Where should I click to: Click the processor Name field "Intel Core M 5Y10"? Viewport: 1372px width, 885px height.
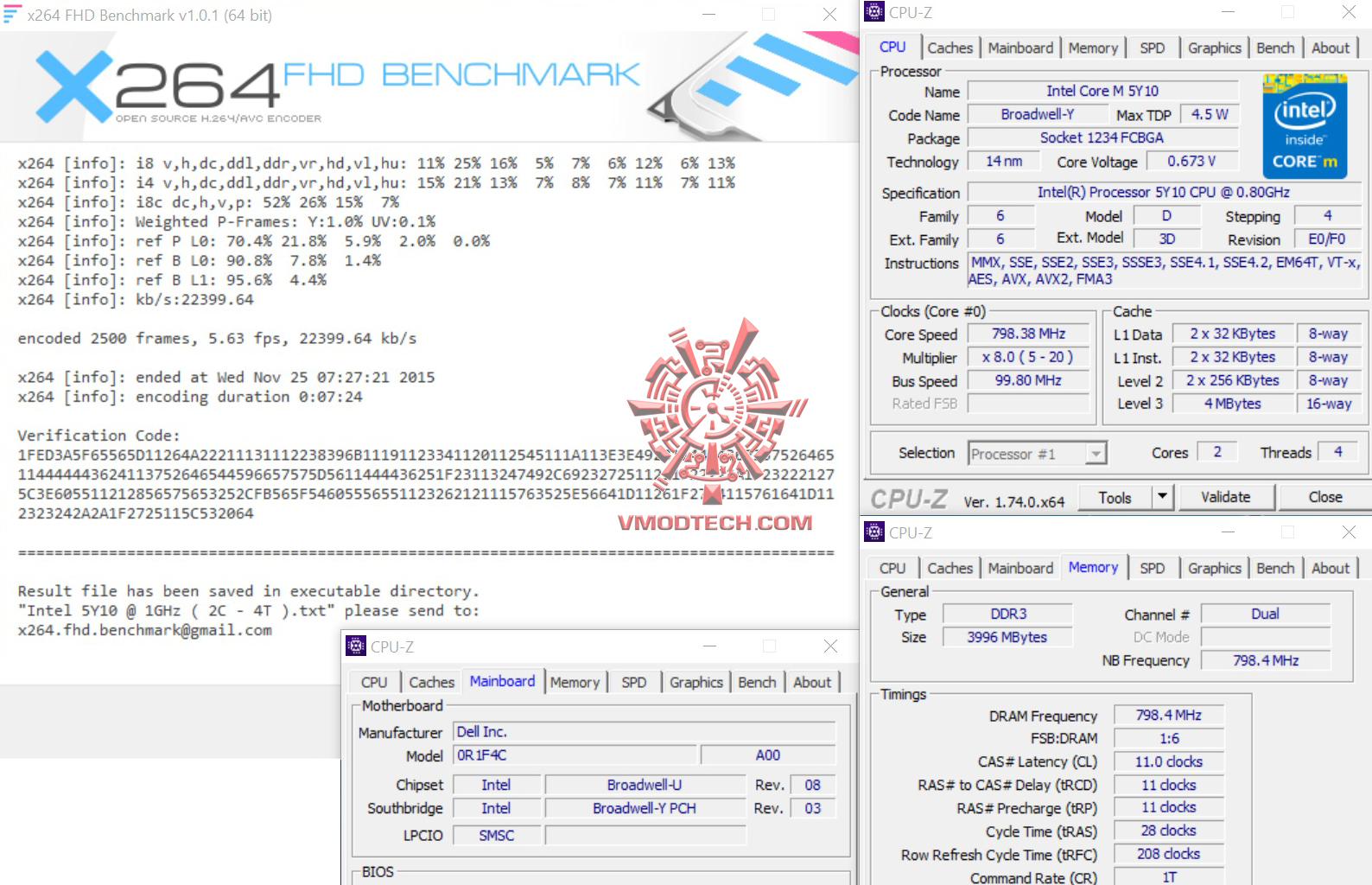[1102, 91]
